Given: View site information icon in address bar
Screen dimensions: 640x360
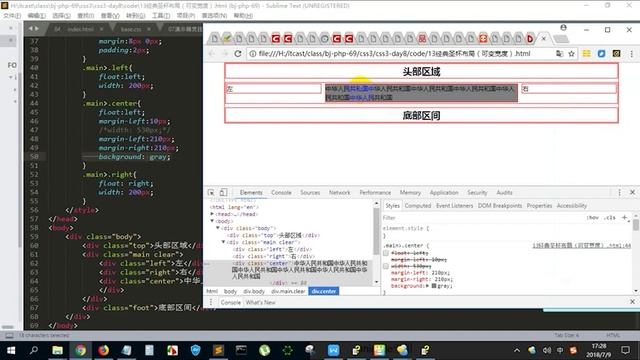Looking at the screenshot, I should coord(253,53).
